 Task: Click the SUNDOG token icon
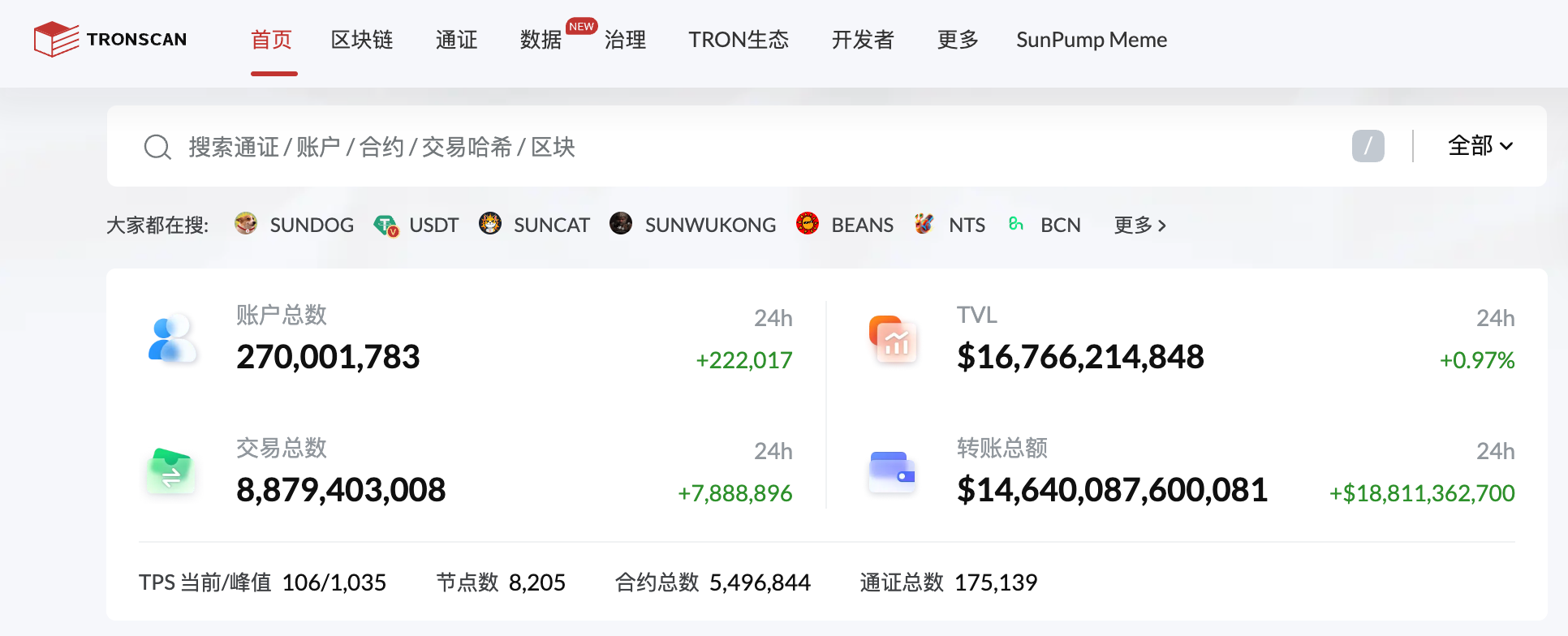[246, 223]
